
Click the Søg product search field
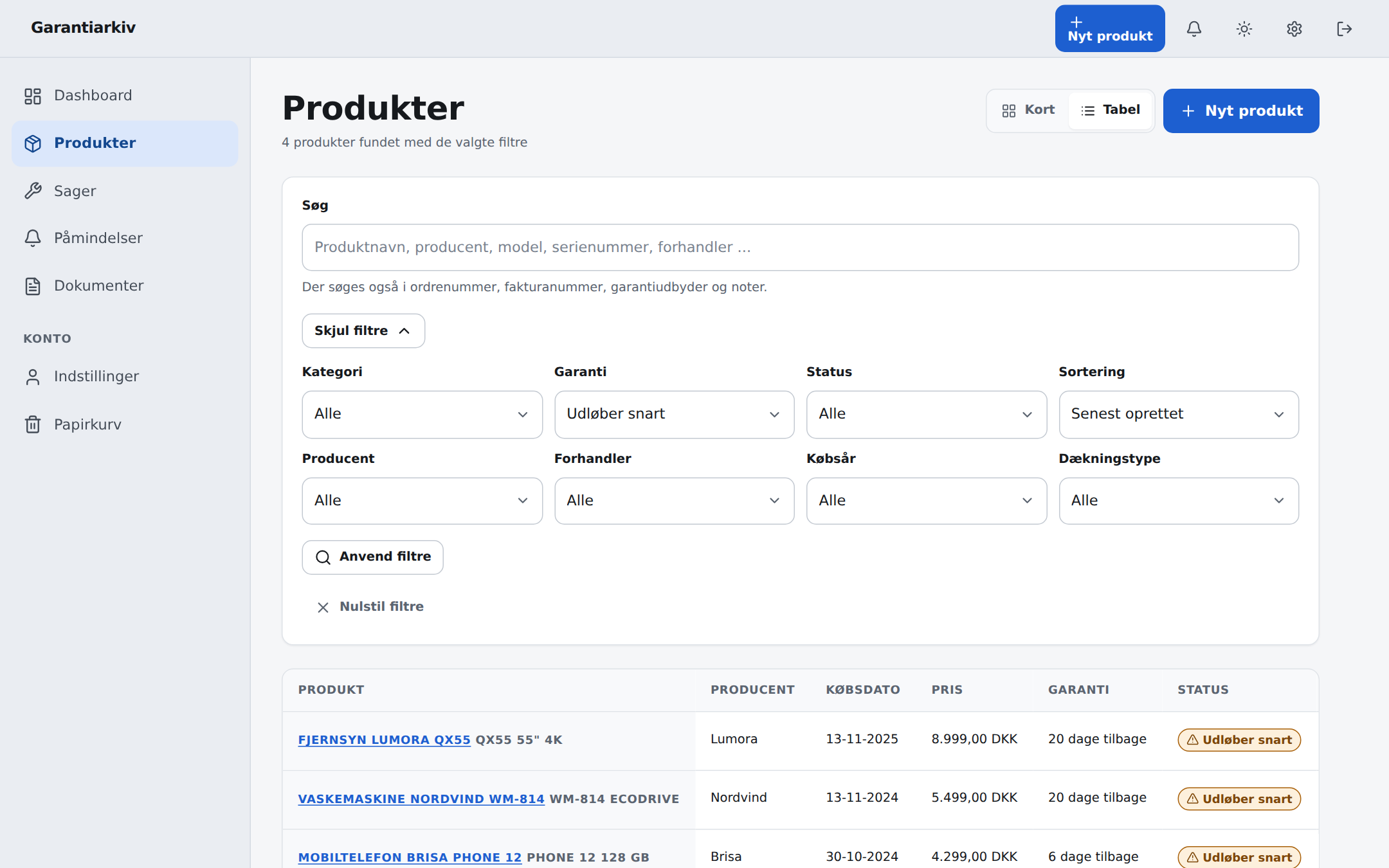point(801,248)
